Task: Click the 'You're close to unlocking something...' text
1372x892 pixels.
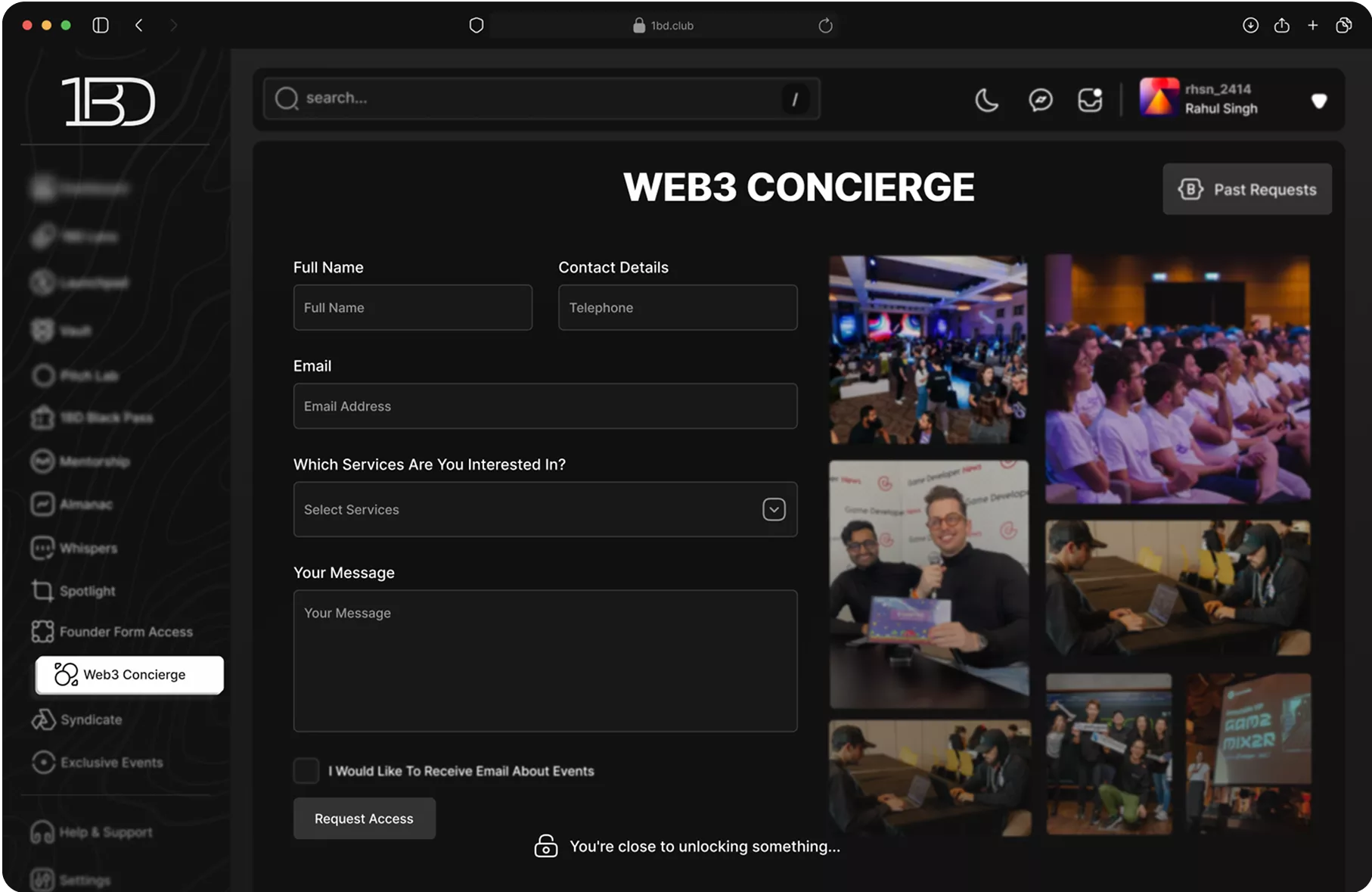Action: 705,847
